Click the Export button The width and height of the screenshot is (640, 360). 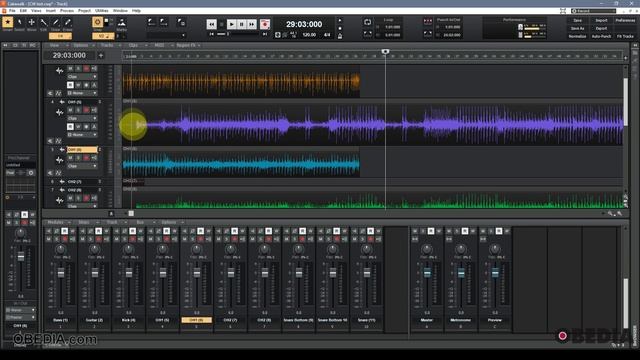(x=601, y=29)
